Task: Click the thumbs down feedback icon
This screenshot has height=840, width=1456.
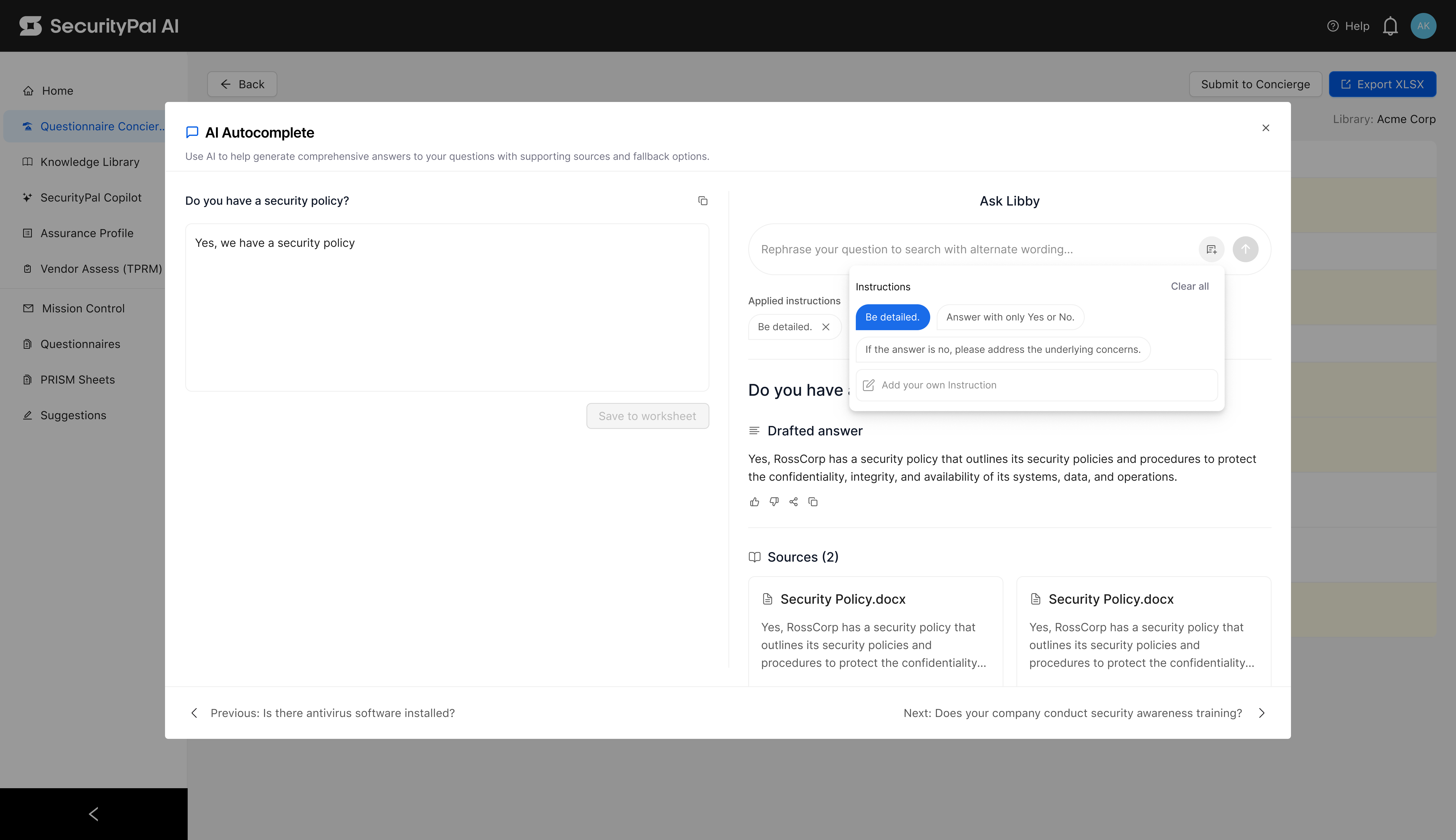Action: tap(774, 502)
